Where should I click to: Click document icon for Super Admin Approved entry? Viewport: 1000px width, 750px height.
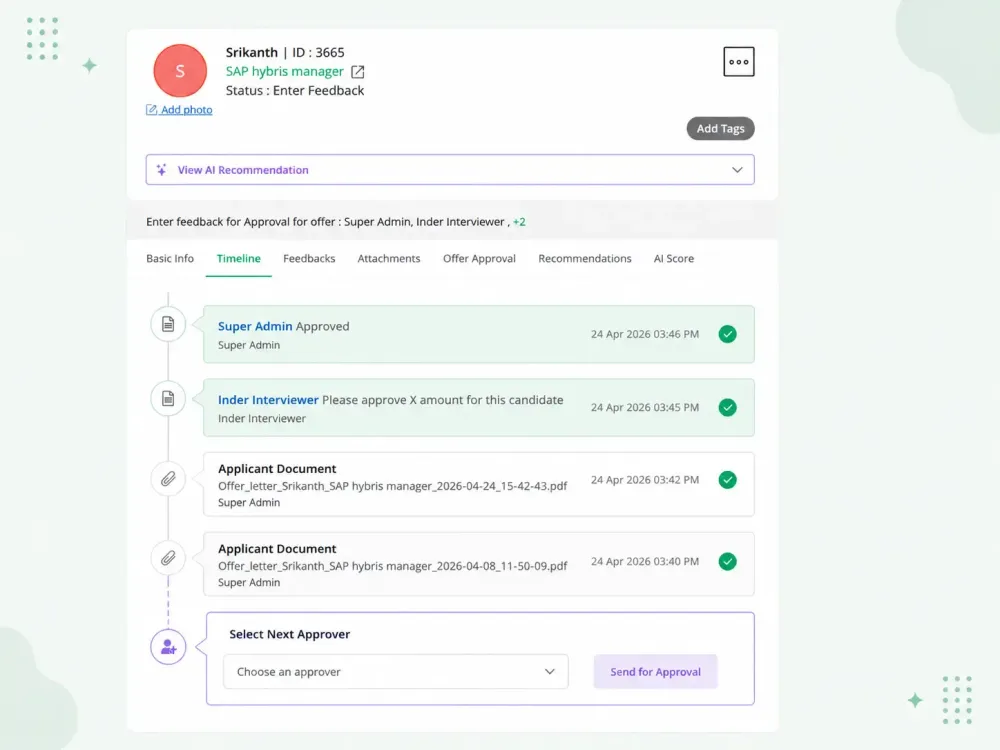[168, 324]
